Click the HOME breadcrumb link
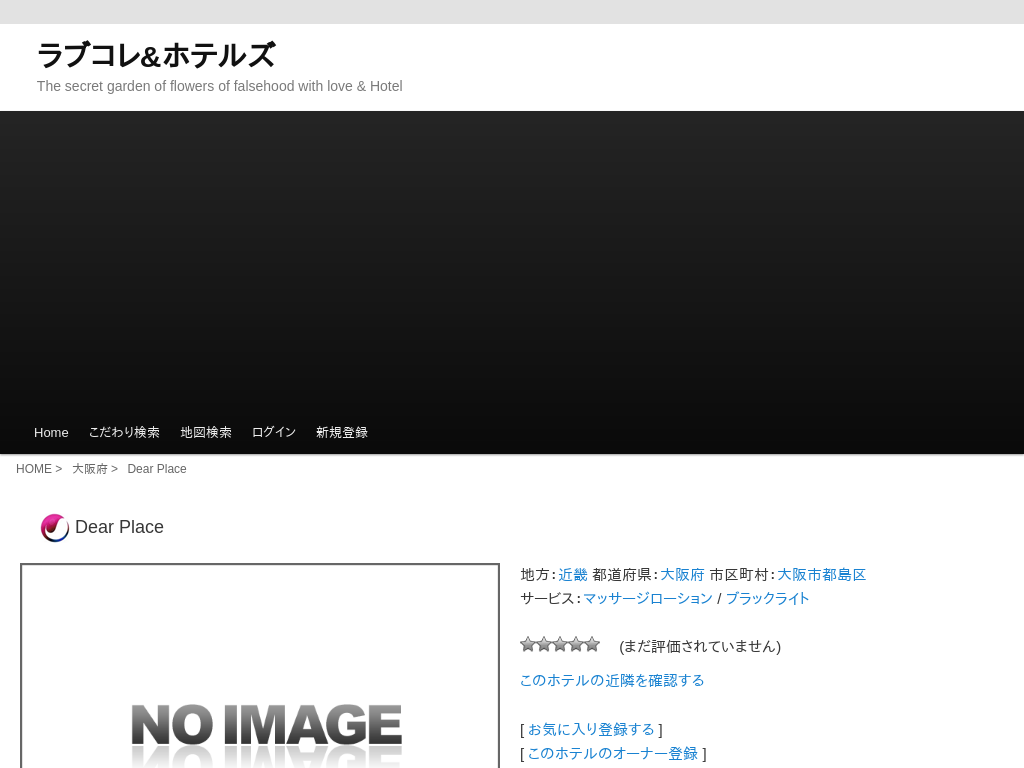This screenshot has height=768, width=1024. pos(34,469)
